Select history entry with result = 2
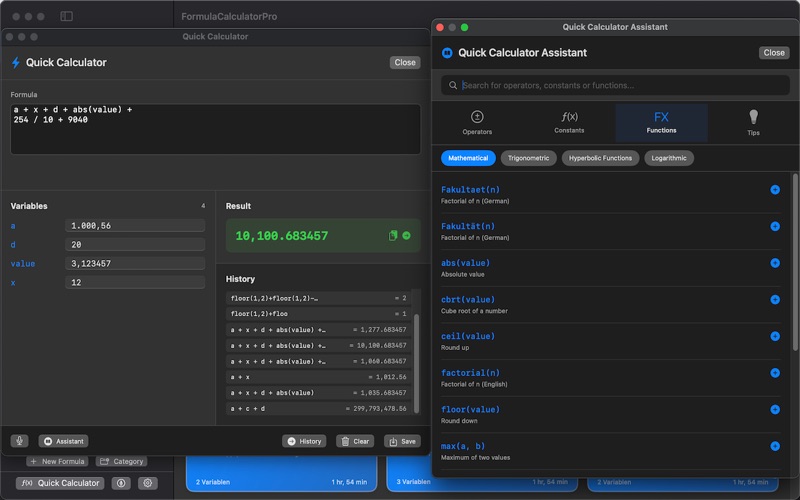Viewport: 800px width, 500px height. point(318,298)
